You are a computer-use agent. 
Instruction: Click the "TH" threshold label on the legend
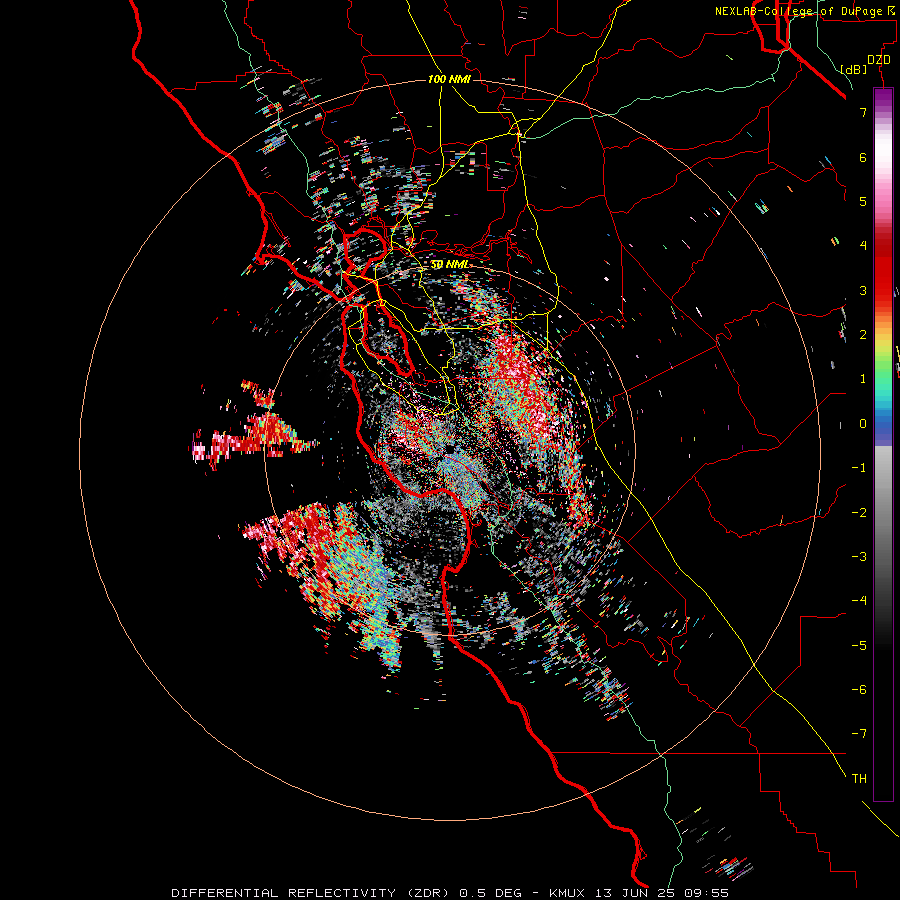click(x=859, y=778)
